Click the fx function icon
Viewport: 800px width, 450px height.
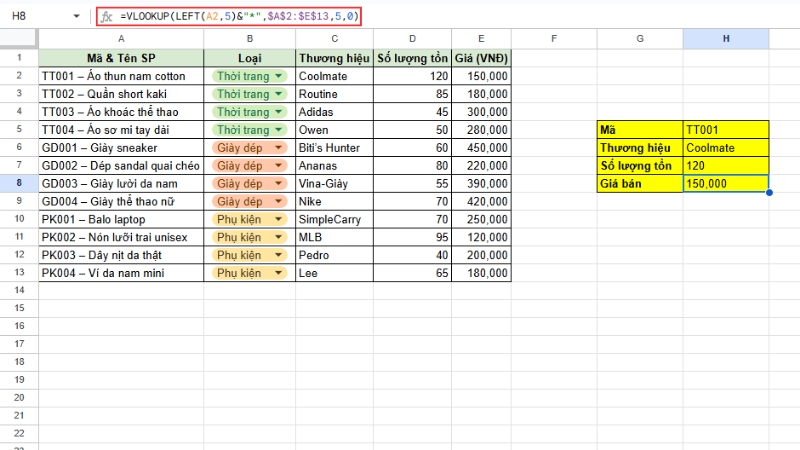tap(107, 17)
